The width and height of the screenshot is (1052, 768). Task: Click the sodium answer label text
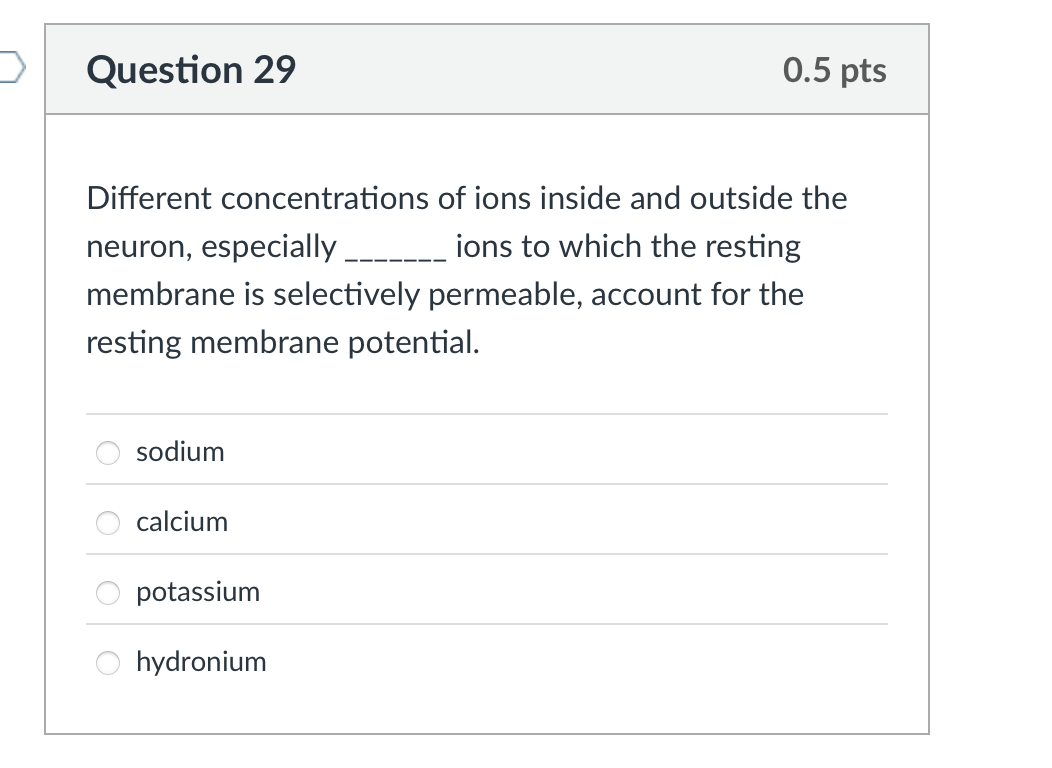tap(180, 451)
